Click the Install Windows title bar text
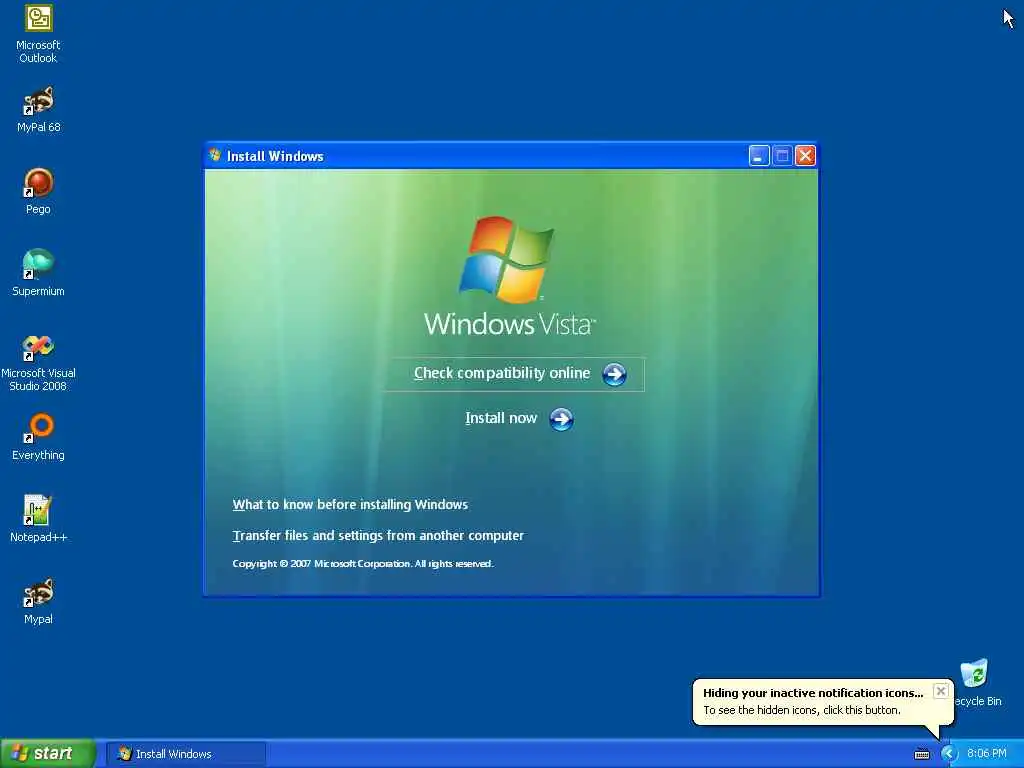1024x768 pixels. tap(275, 156)
